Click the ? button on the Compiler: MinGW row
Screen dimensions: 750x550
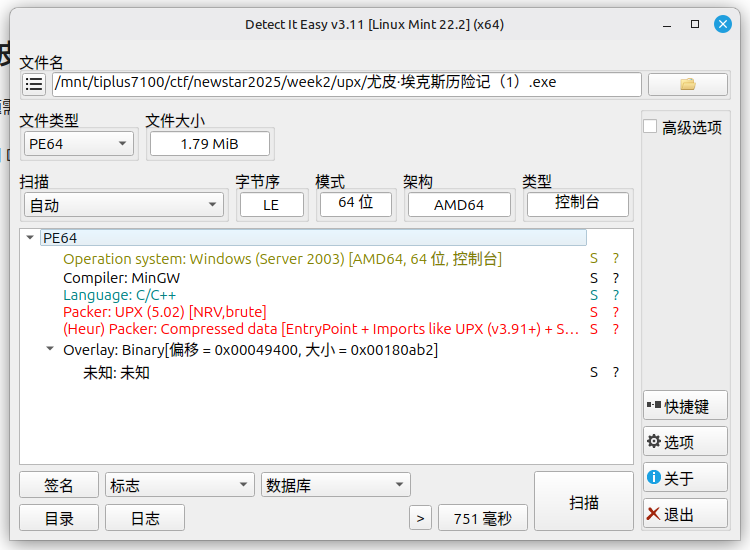[616, 277]
